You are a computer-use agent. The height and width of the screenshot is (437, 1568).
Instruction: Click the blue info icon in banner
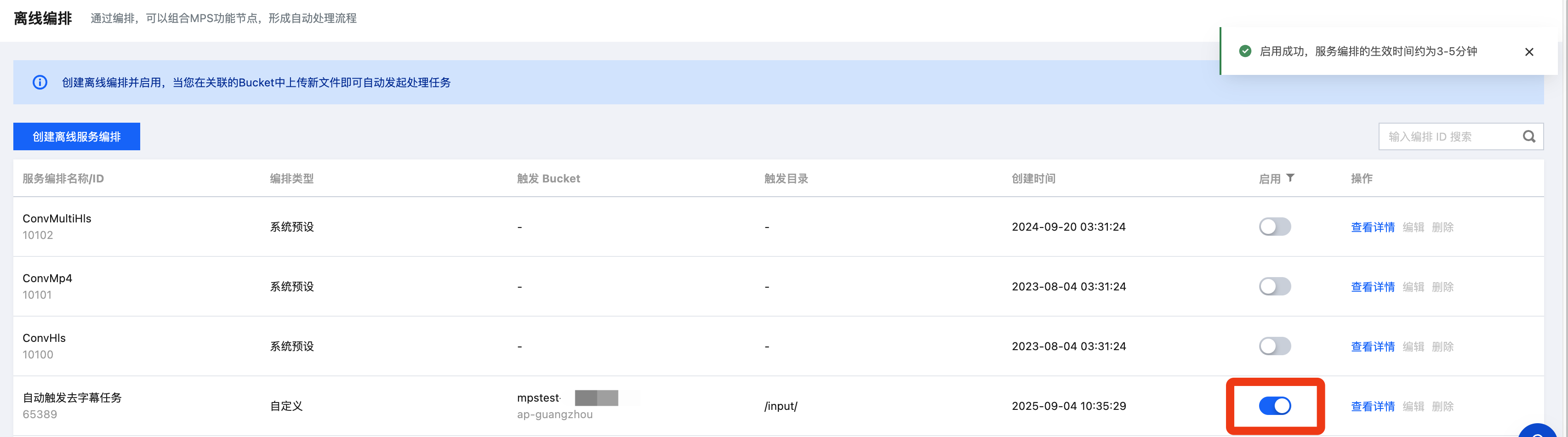click(40, 82)
